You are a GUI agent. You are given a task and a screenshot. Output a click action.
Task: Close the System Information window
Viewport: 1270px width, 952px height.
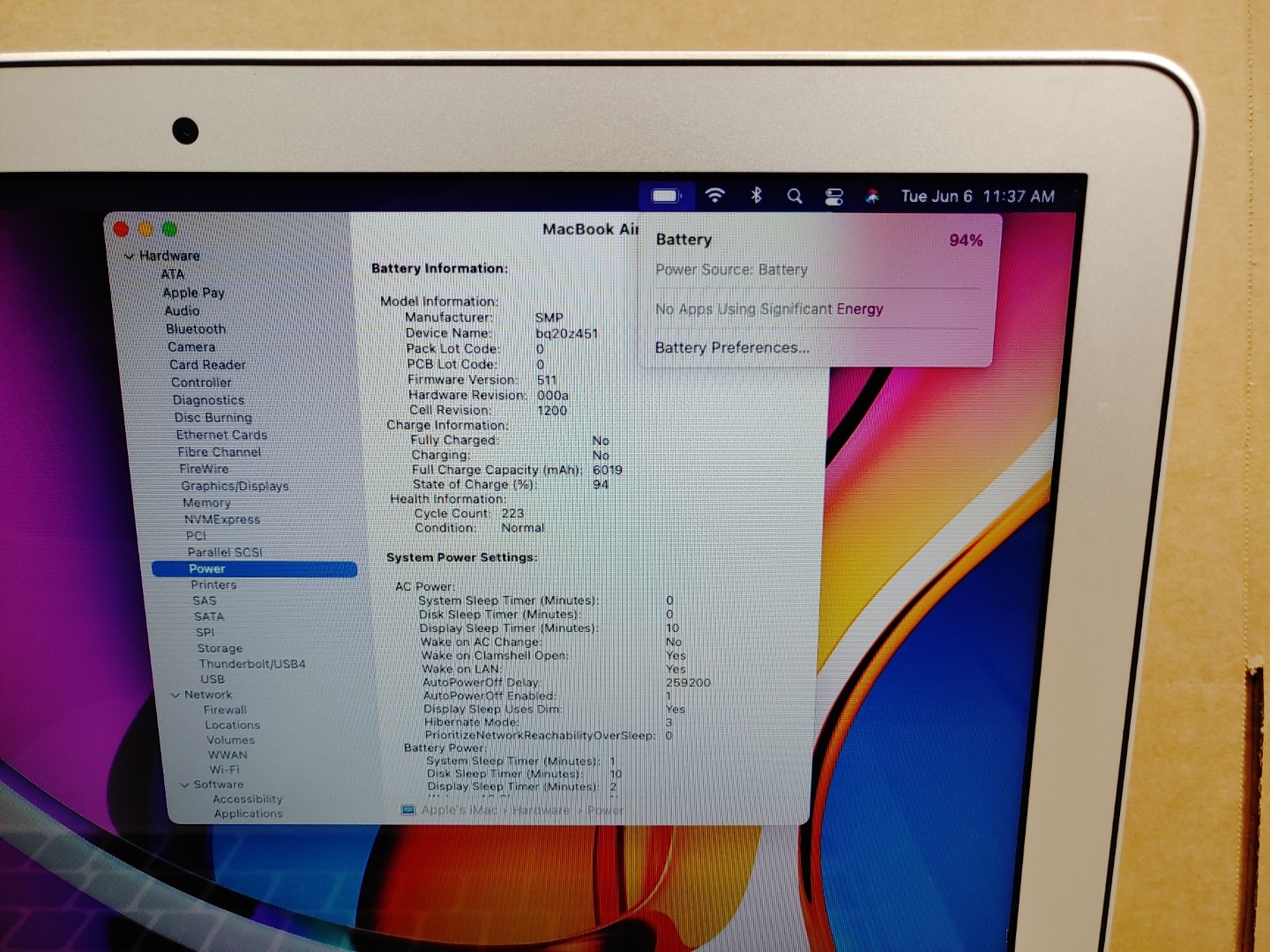[x=121, y=229]
